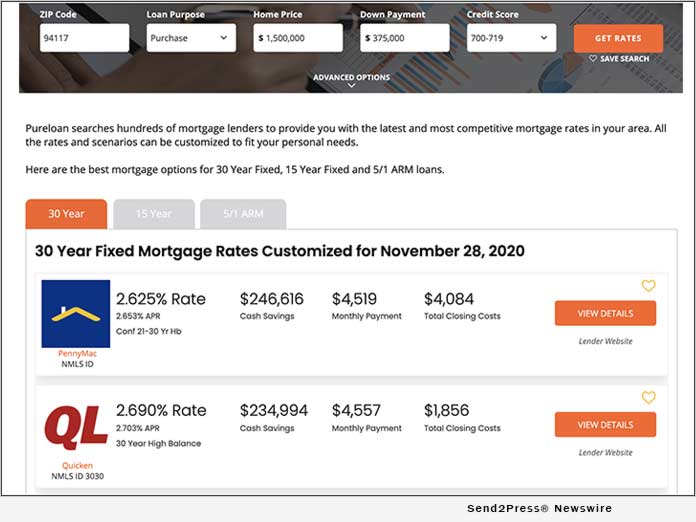Open the Credit Score dropdown
The height and width of the screenshot is (522, 696).
pyautogui.click(x=511, y=38)
